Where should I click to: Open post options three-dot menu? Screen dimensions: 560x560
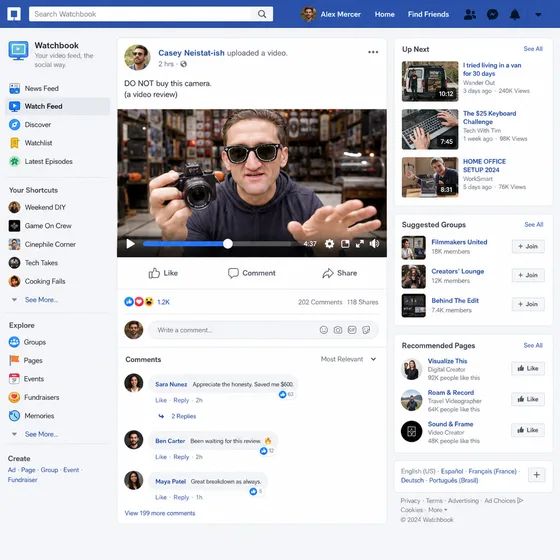[x=373, y=52]
